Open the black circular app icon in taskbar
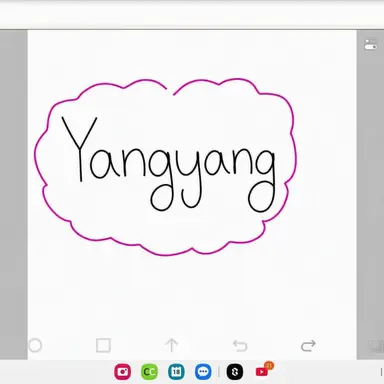The image size is (384, 384). (x=235, y=372)
